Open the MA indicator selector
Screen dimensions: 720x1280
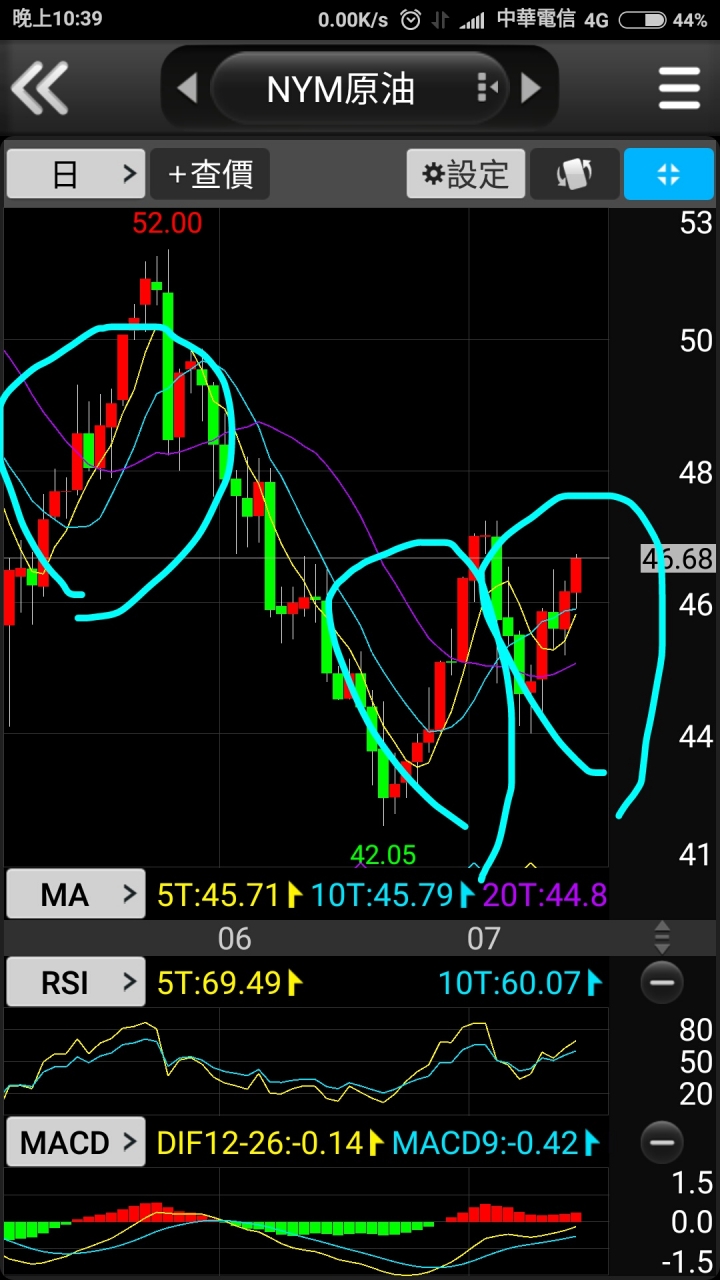pos(76,894)
